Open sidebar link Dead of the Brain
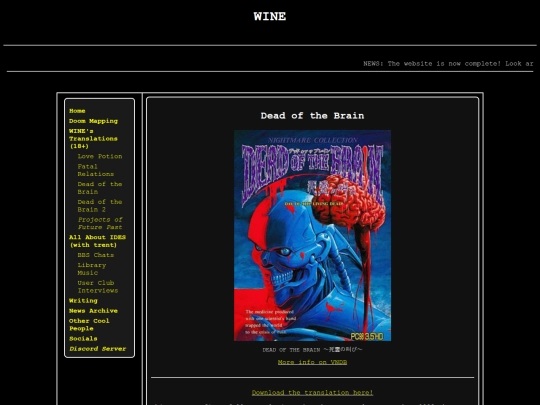This screenshot has height=405, width=540. 100,188
